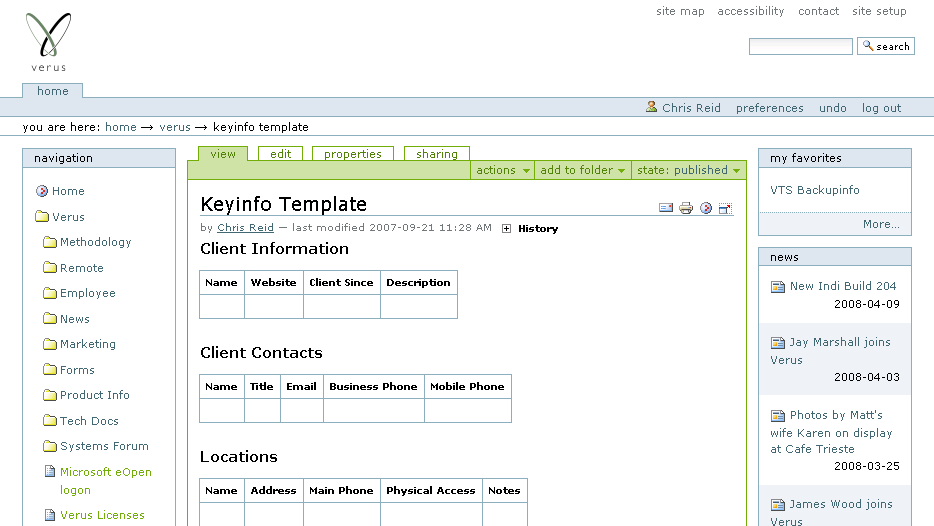Toggle full screen mode icon
The height and width of the screenshot is (526, 934).
(726, 208)
